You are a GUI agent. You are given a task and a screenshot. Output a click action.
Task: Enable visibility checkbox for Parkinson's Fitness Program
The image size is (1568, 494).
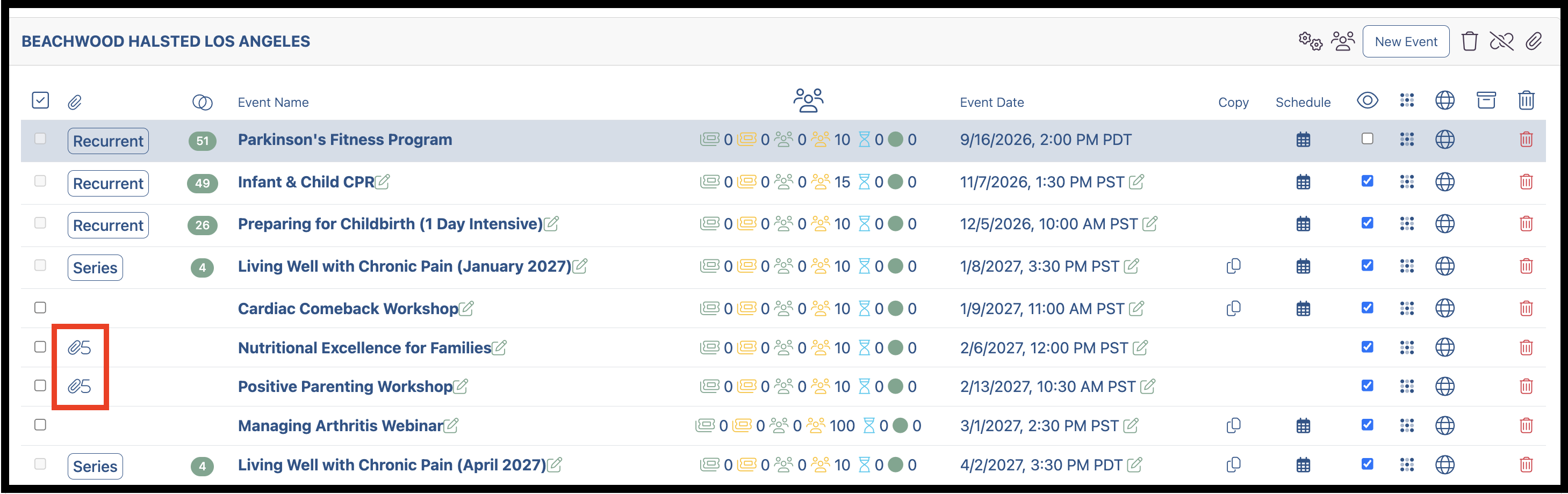[x=1367, y=139]
